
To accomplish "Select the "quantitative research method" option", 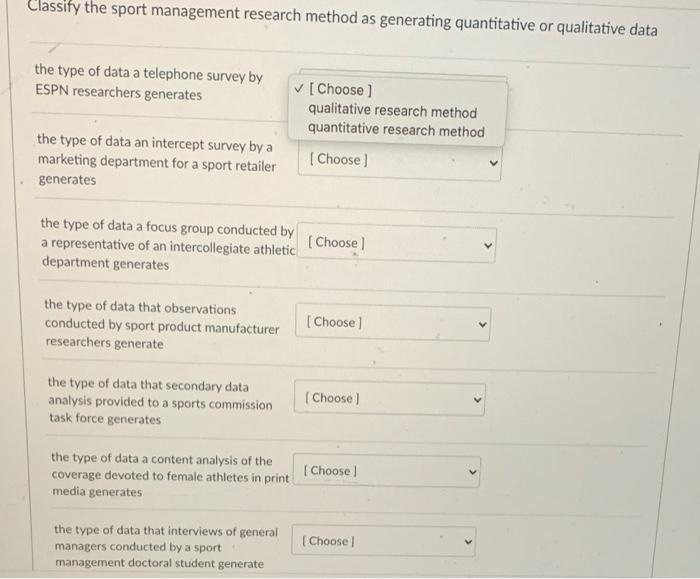I will coord(396,131).
